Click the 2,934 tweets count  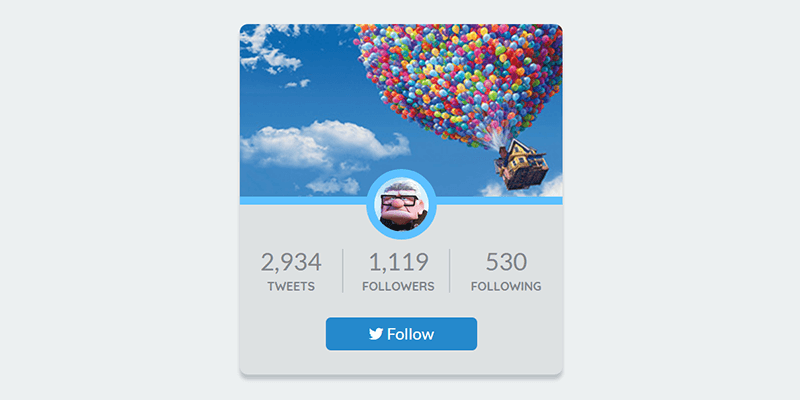pyautogui.click(x=291, y=262)
